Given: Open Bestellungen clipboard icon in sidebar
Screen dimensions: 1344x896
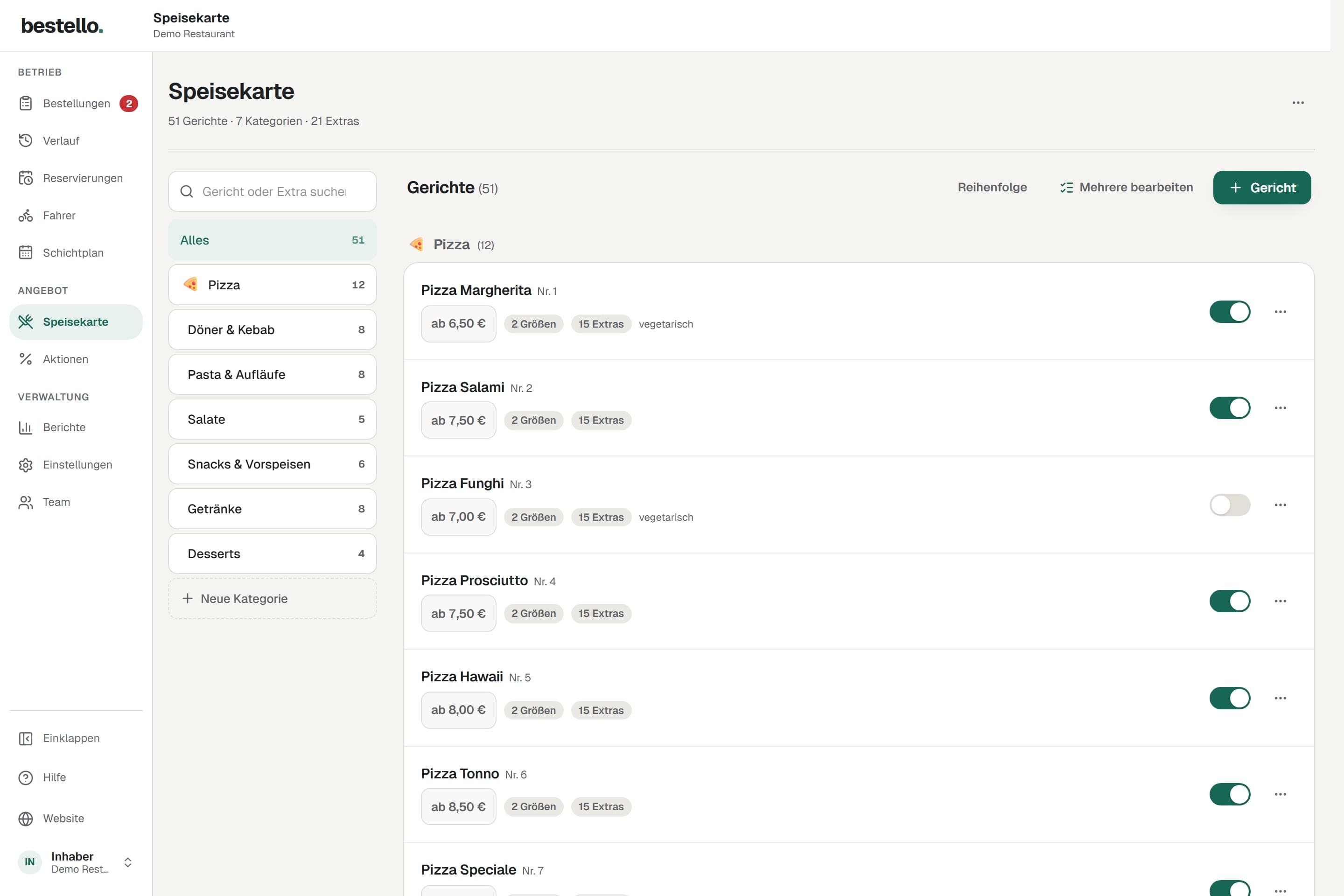Looking at the screenshot, I should coord(25,104).
